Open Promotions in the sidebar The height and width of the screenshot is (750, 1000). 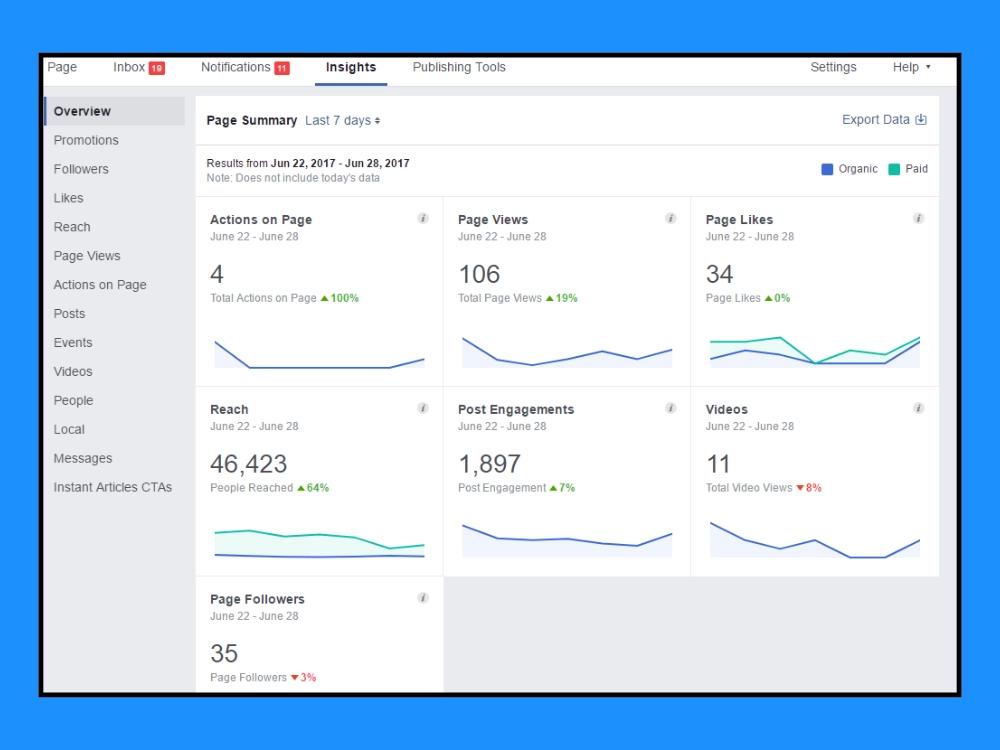coord(86,140)
